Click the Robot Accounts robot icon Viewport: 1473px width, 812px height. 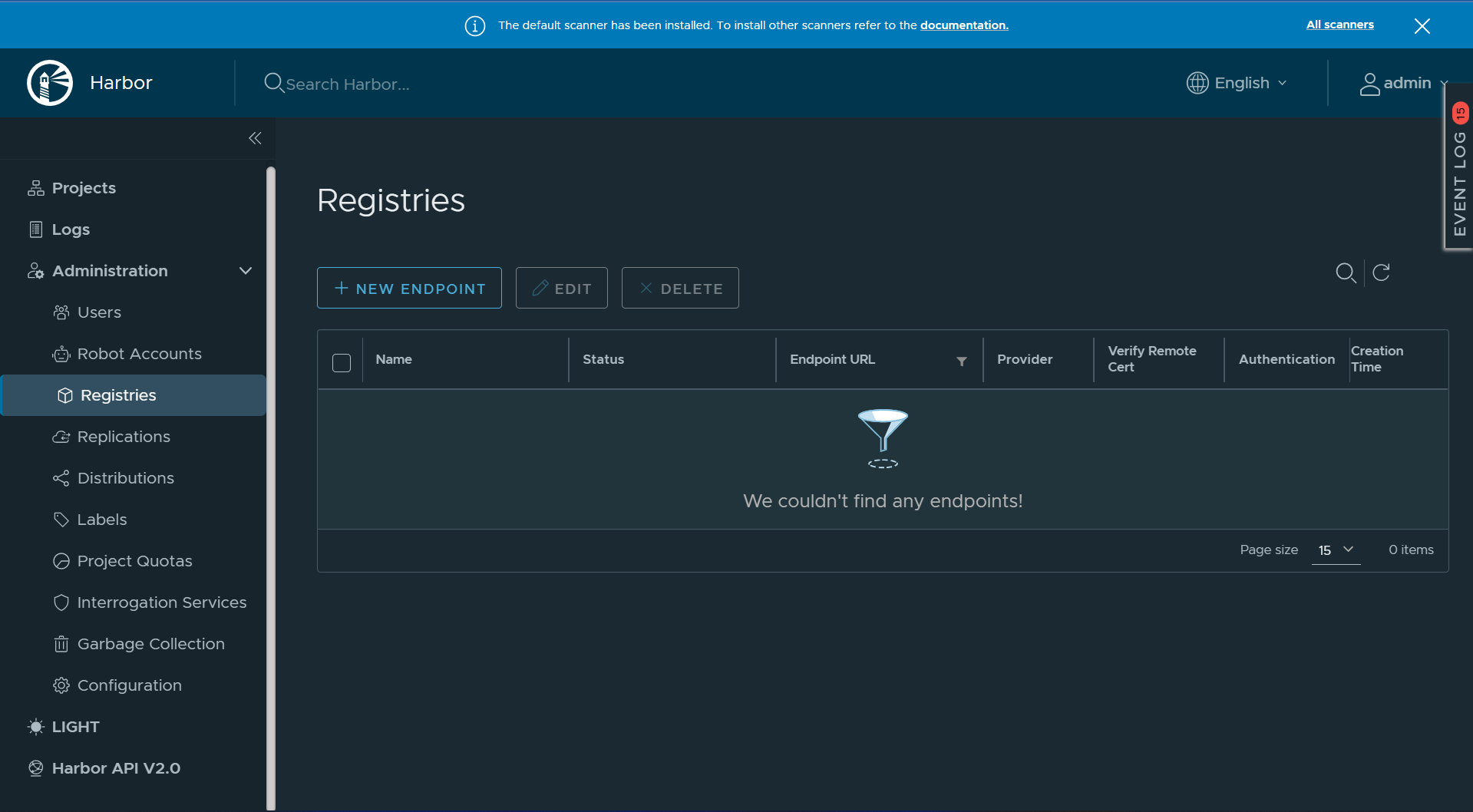pyautogui.click(x=61, y=354)
